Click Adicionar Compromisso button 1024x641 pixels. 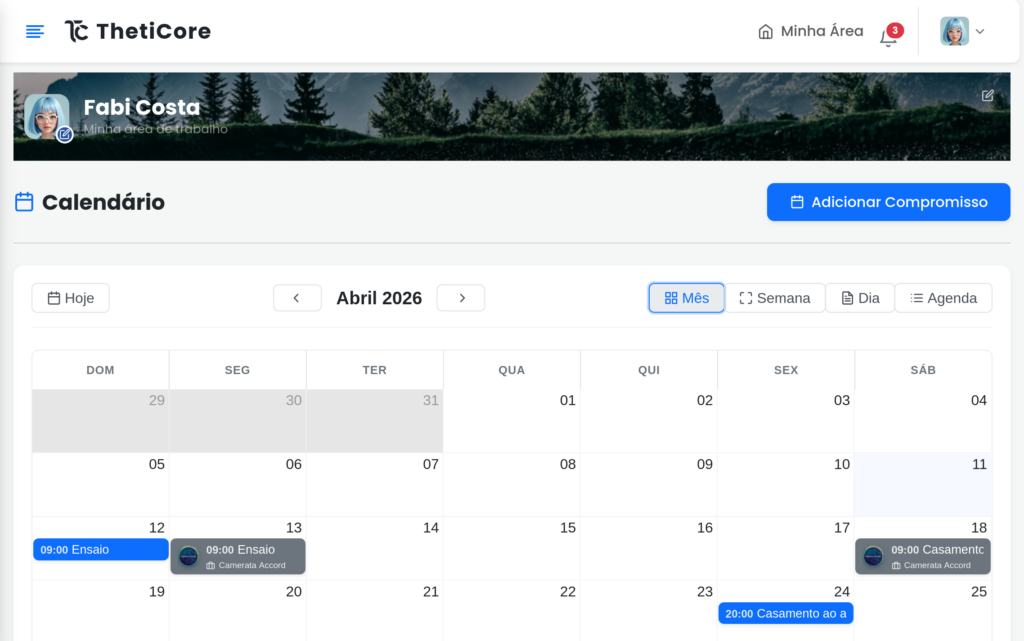point(888,202)
